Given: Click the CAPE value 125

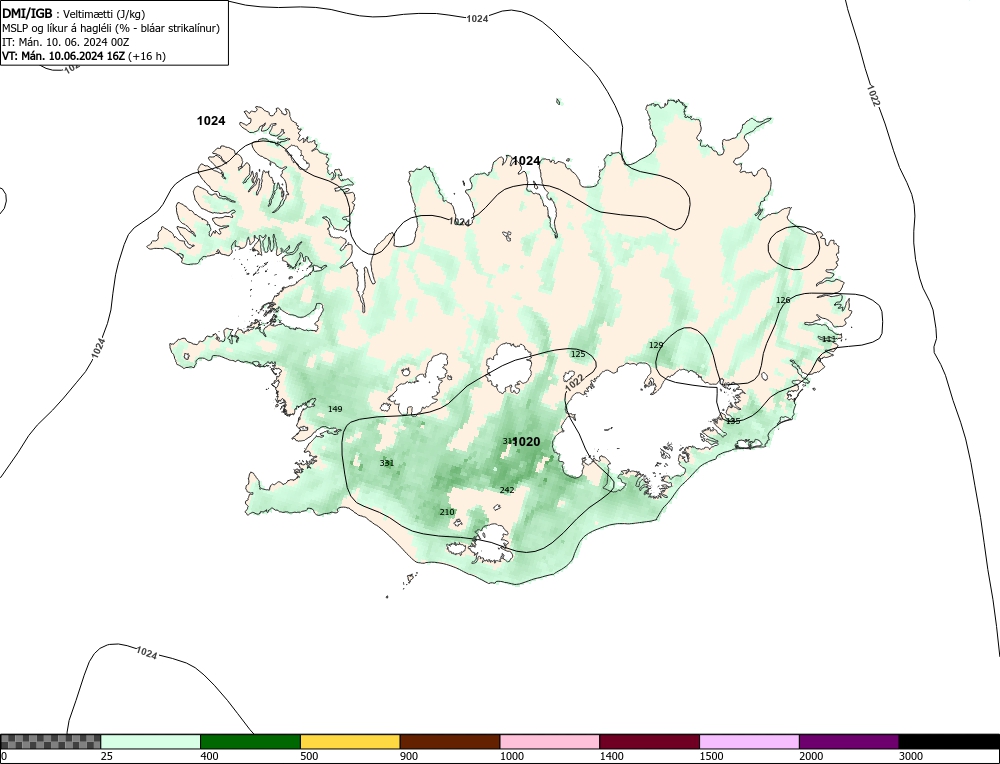Looking at the screenshot, I should 578,354.
